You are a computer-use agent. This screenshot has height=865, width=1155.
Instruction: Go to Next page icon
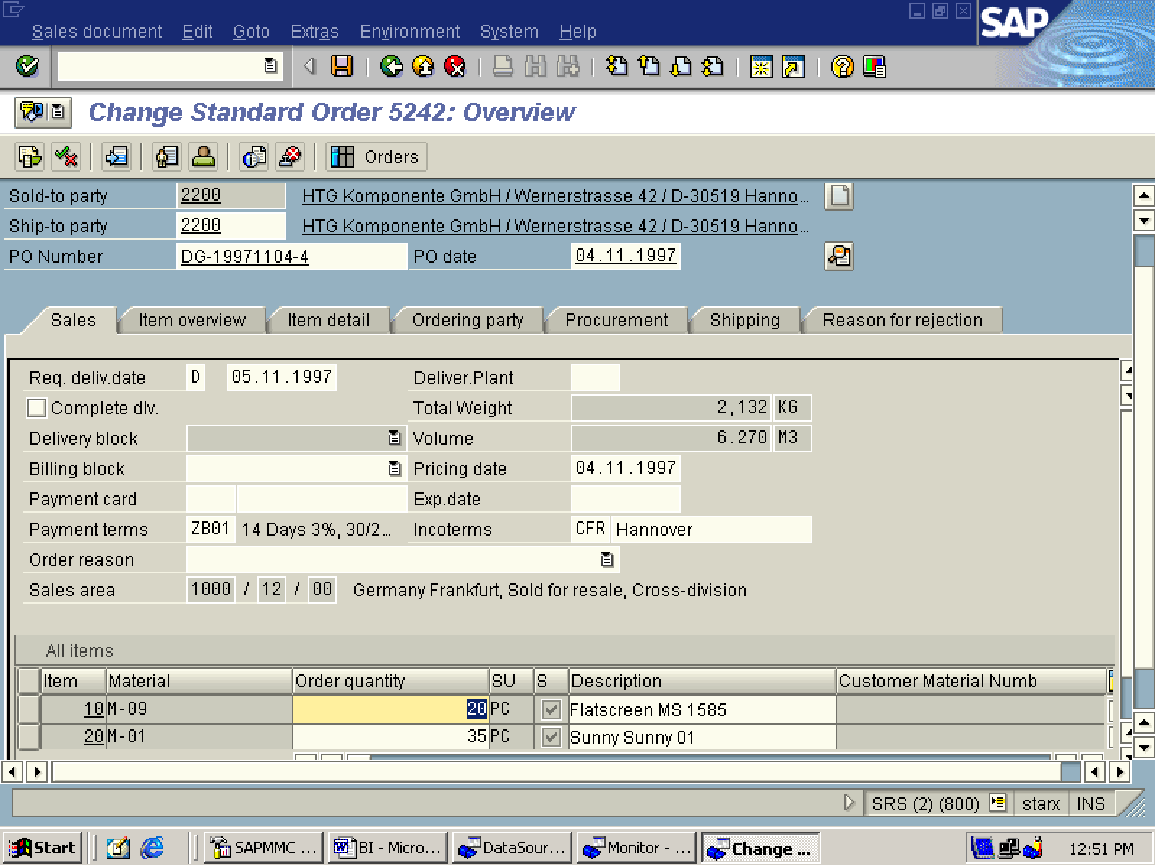[x=681, y=66]
